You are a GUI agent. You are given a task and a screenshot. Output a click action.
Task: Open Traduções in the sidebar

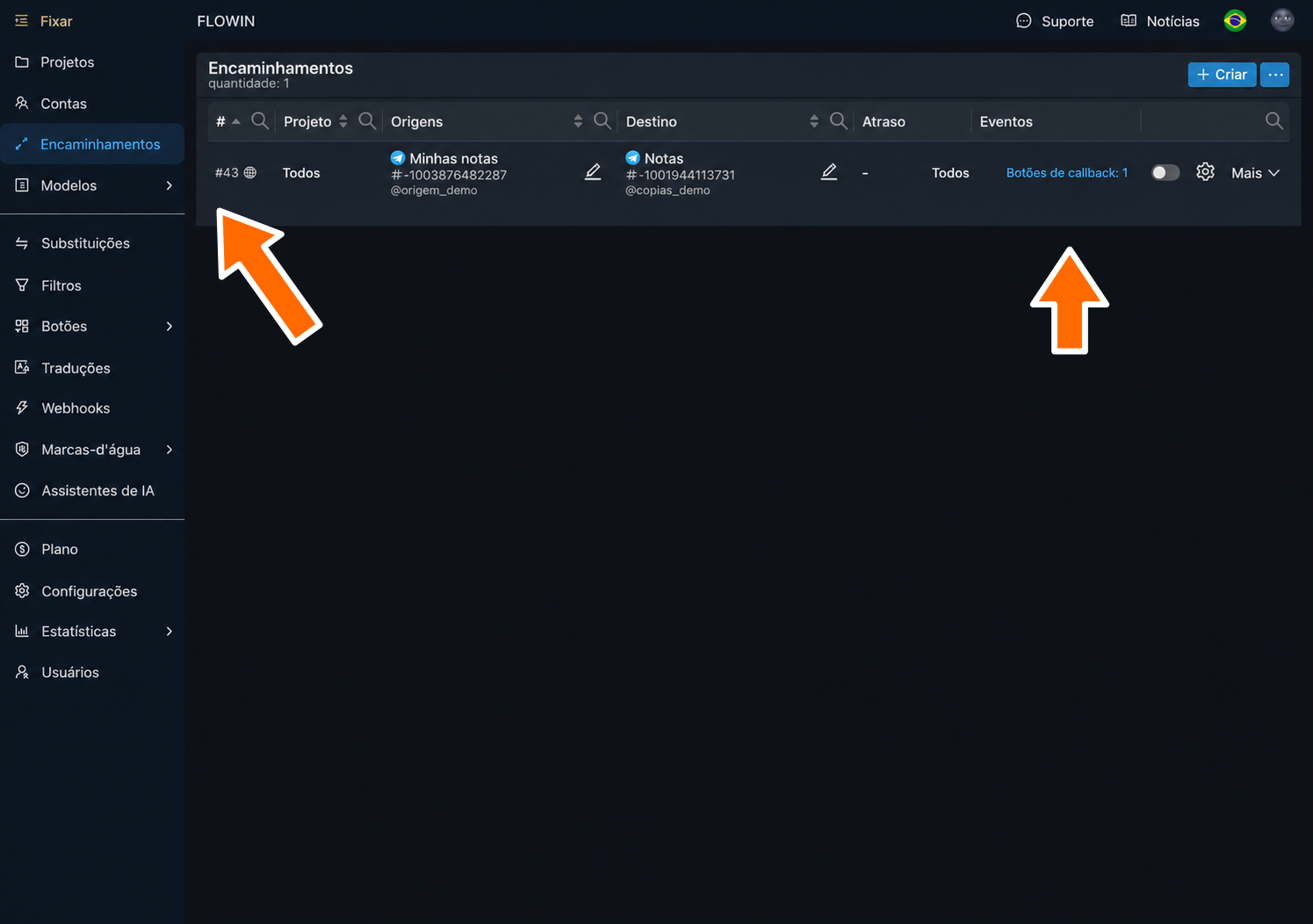[92, 368]
